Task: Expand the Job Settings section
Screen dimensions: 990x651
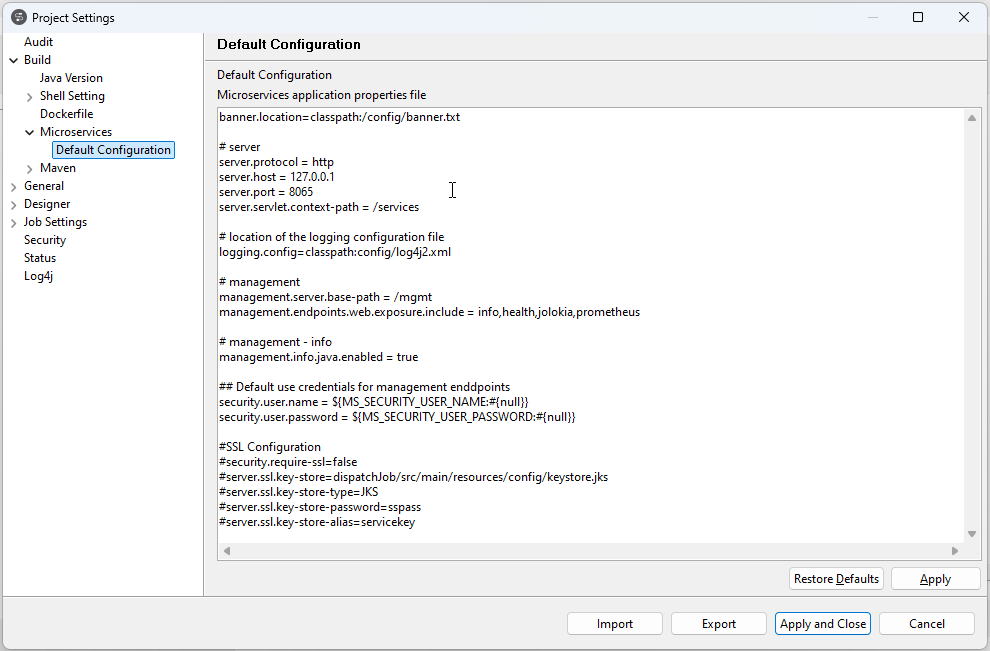Action: (13, 221)
